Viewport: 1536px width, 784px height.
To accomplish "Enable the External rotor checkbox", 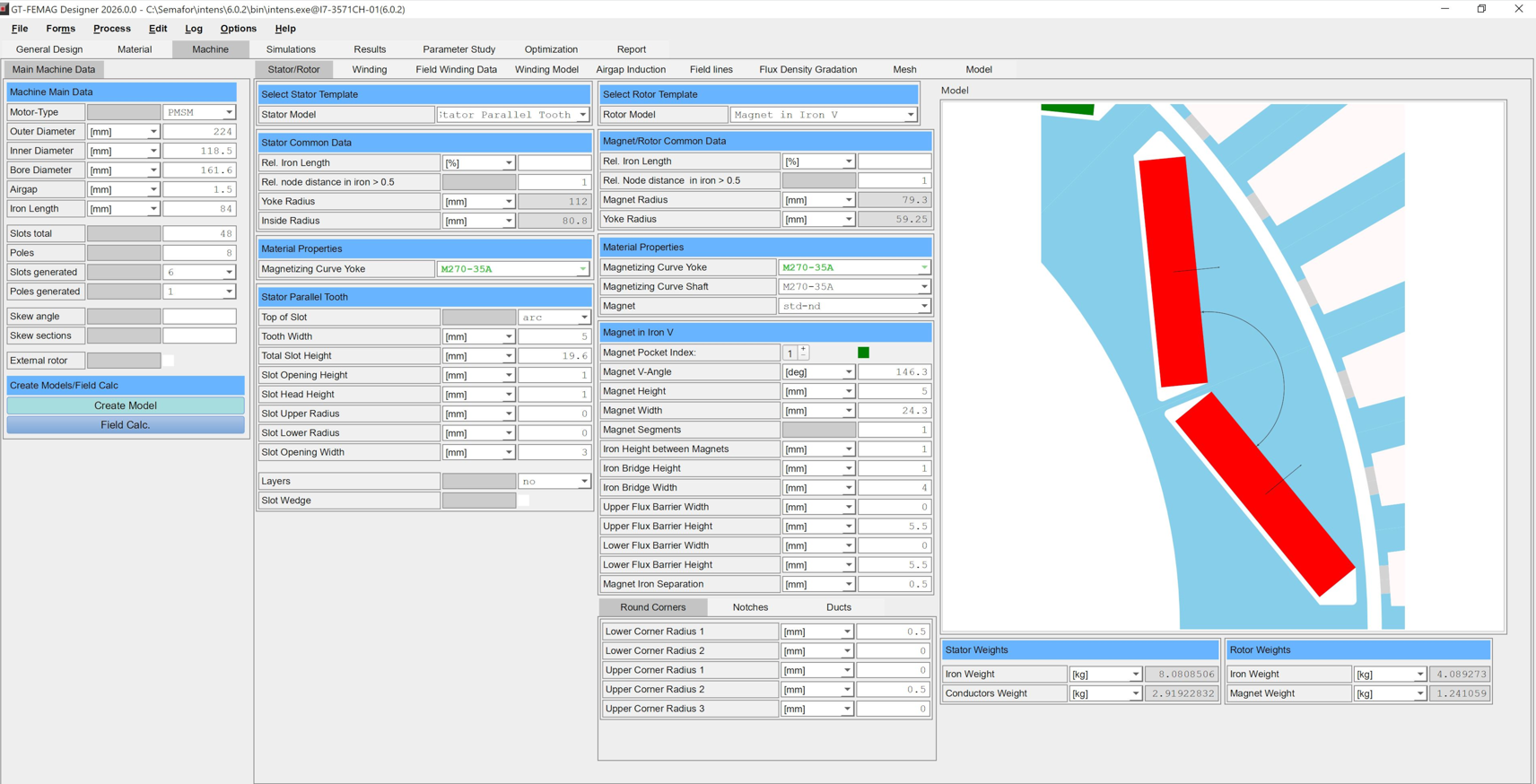I will (x=169, y=361).
